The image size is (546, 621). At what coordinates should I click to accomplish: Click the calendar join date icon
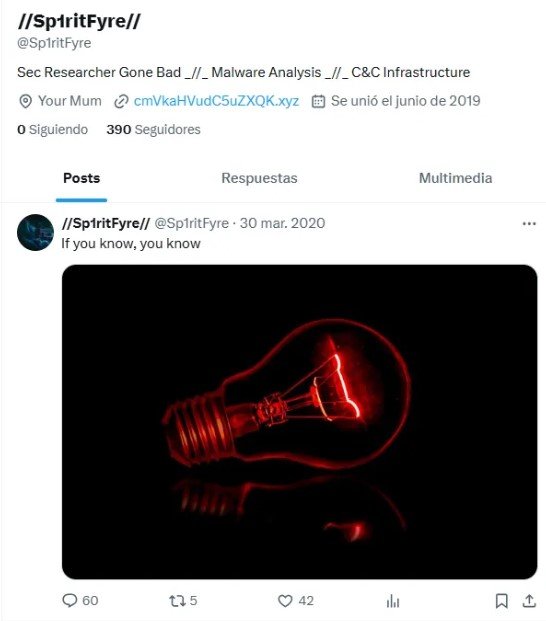(x=318, y=101)
